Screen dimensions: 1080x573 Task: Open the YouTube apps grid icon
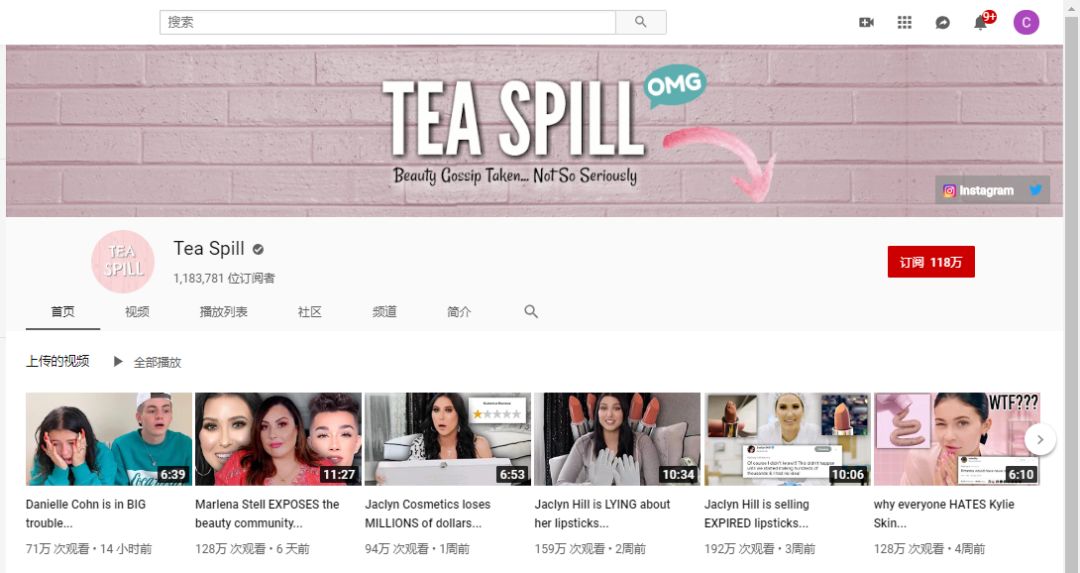pyautogui.click(x=904, y=23)
